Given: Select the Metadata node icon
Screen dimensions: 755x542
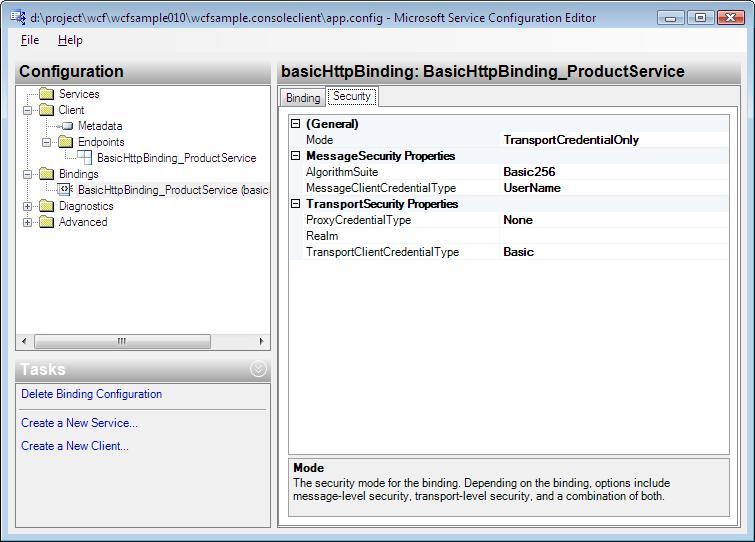Looking at the screenshot, I should tap(67, 126).
